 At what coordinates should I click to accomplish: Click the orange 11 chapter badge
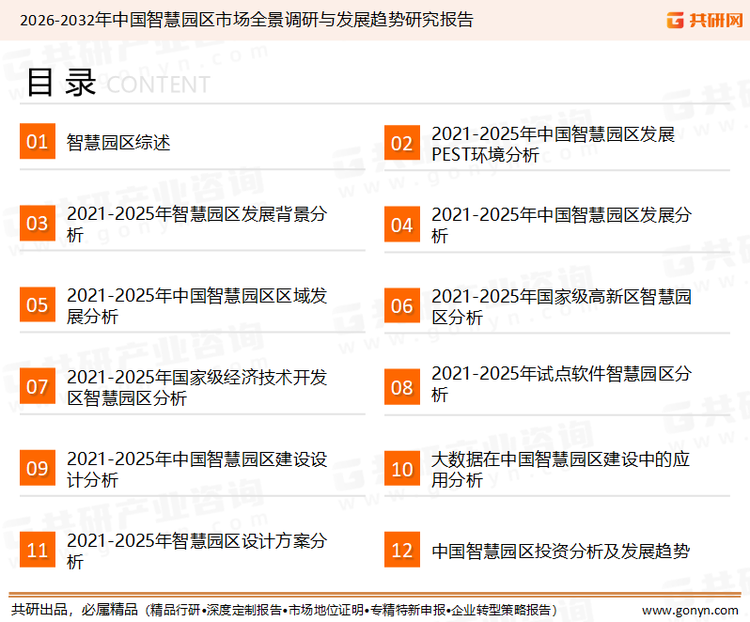[x=37, y=550]
